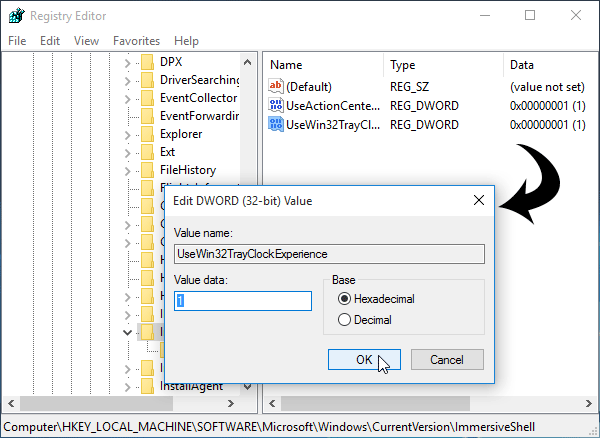
Task: Click the Value name field
Action: point(329,254)
